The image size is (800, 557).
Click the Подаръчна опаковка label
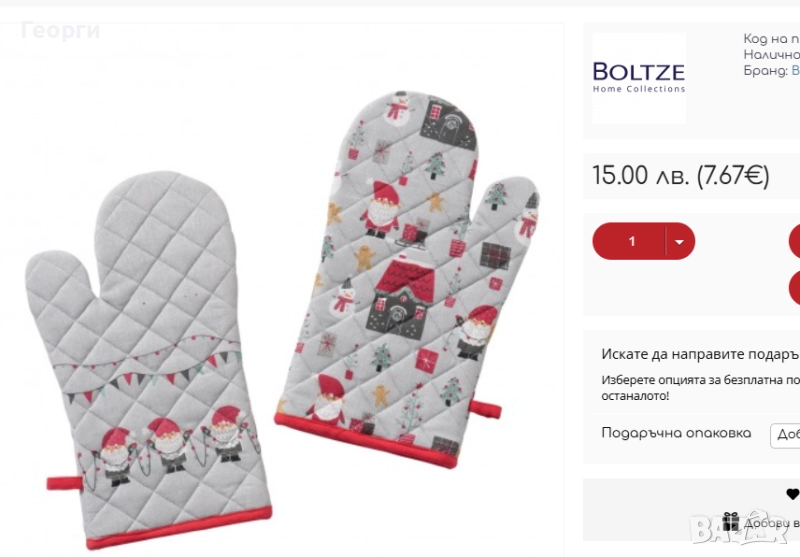click(x=676, y=433)
